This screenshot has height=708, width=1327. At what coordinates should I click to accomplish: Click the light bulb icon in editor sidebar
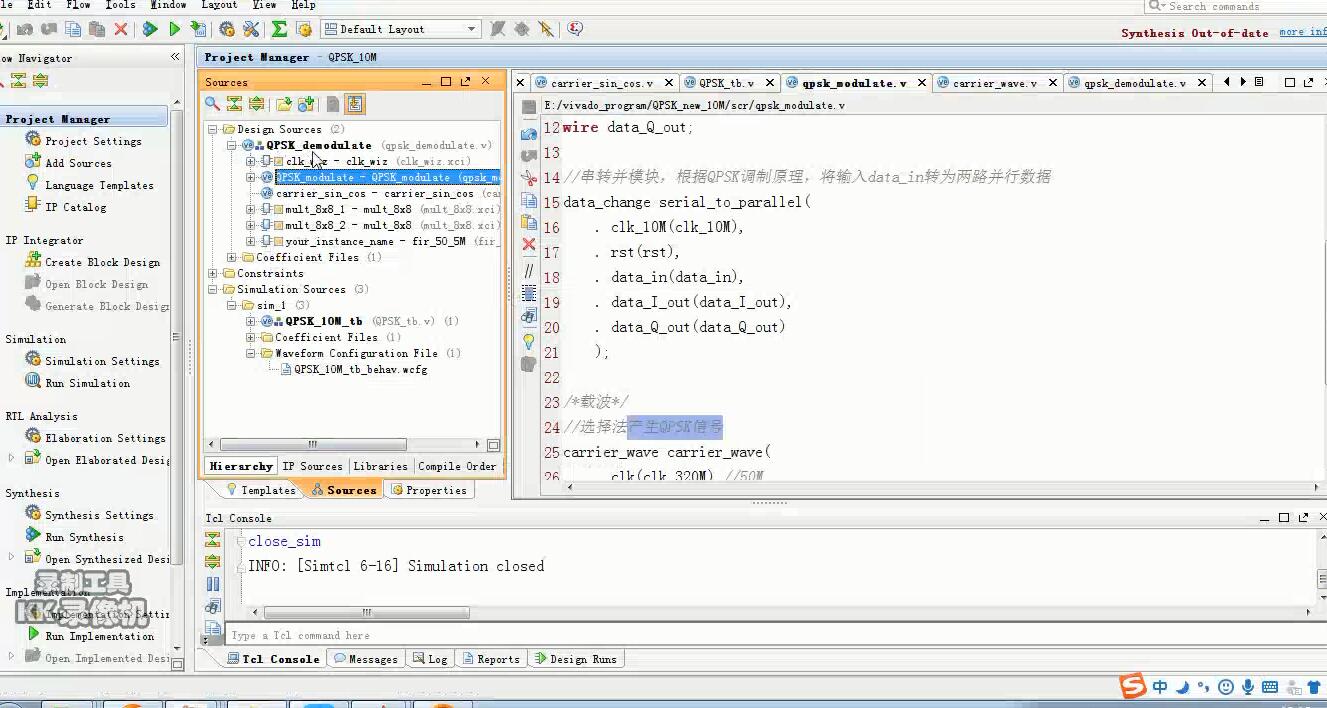click(529, 341)
